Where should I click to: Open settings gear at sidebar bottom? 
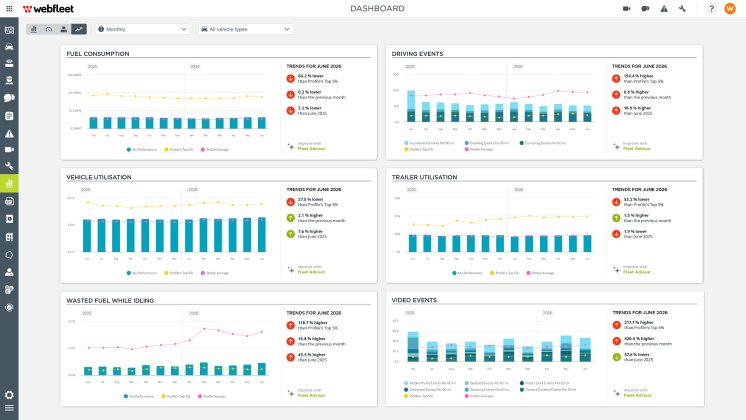9,395
